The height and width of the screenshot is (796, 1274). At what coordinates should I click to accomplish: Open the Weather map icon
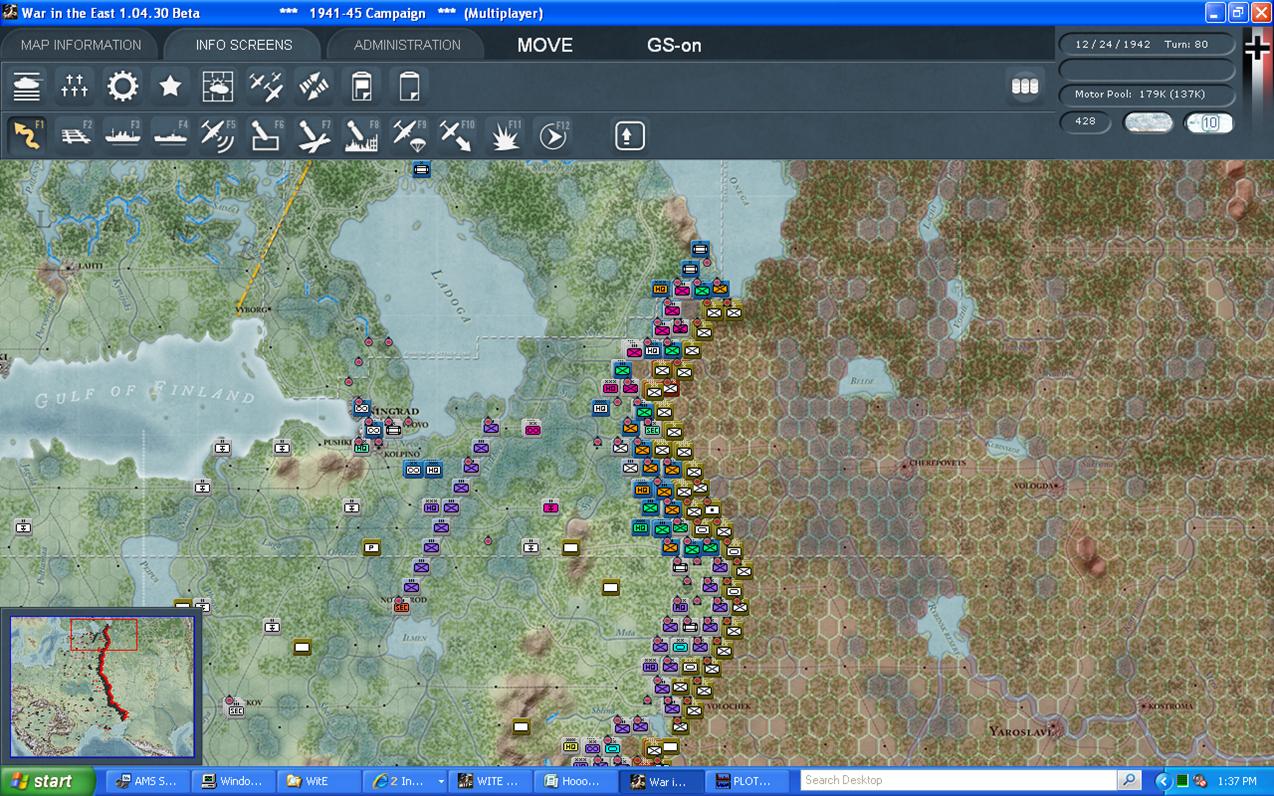tap(218, 86)
